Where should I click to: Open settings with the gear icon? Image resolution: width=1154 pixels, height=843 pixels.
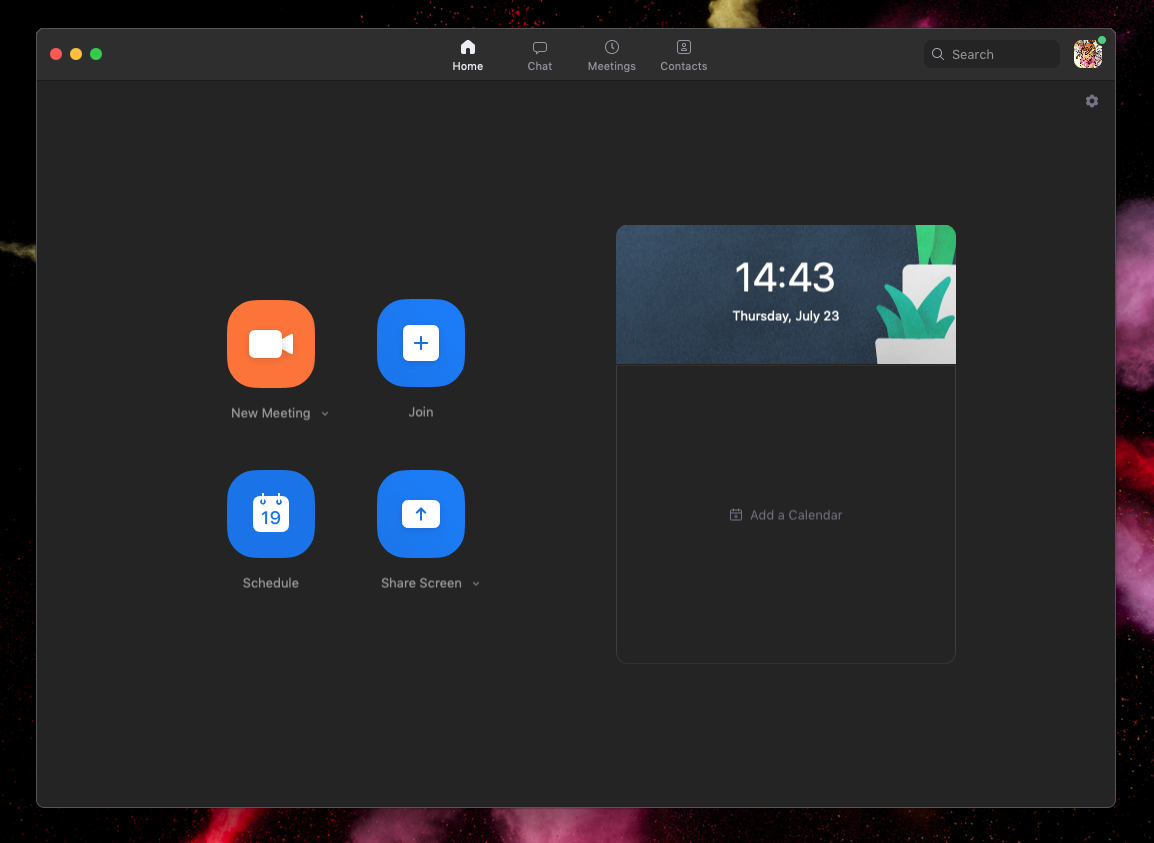(x=1092, y=101)
